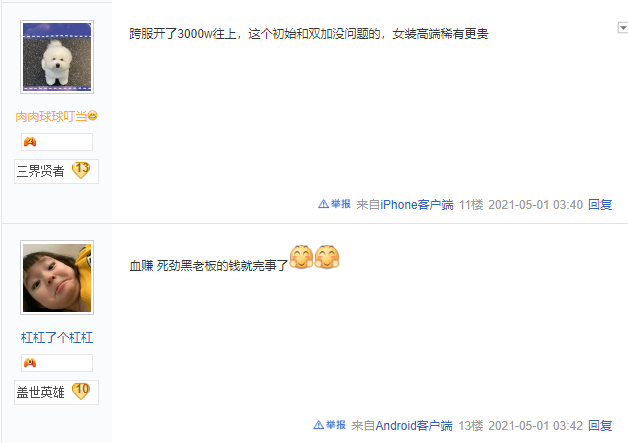Reply to the 11楼 post
This screenshot has height=443, width=628.
pos(600,205)
